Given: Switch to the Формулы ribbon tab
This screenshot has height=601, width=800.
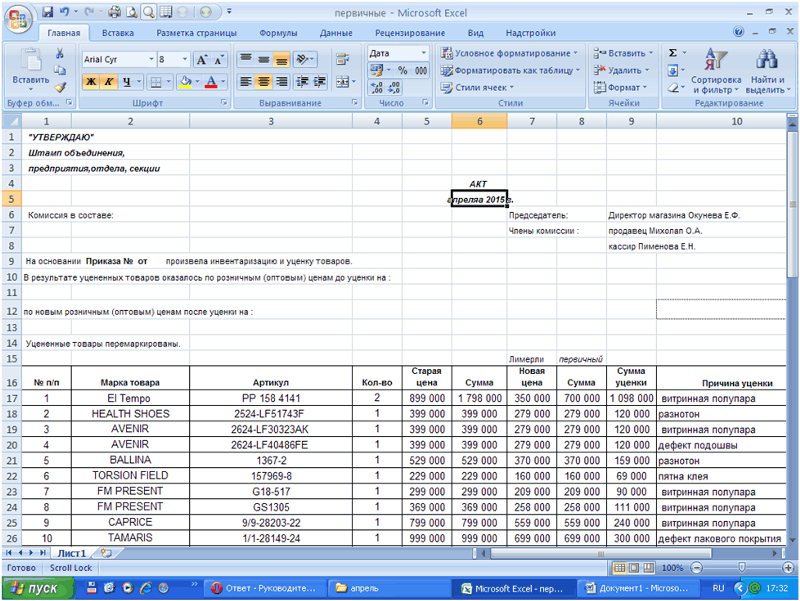Looking at the screenshot, I should point(278,33).
